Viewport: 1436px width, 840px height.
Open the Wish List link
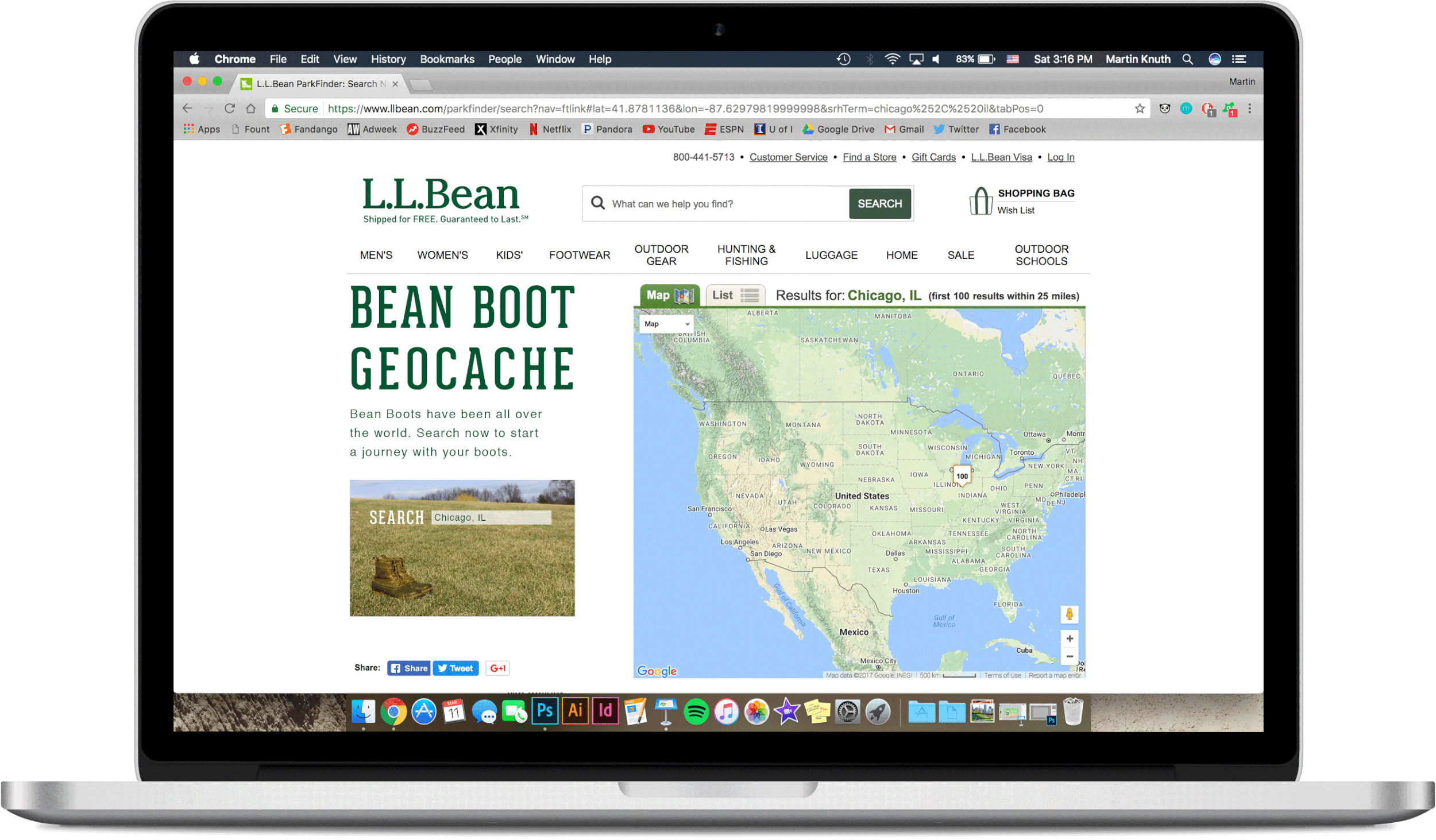pyautogui.click(x=1016, y=210)
